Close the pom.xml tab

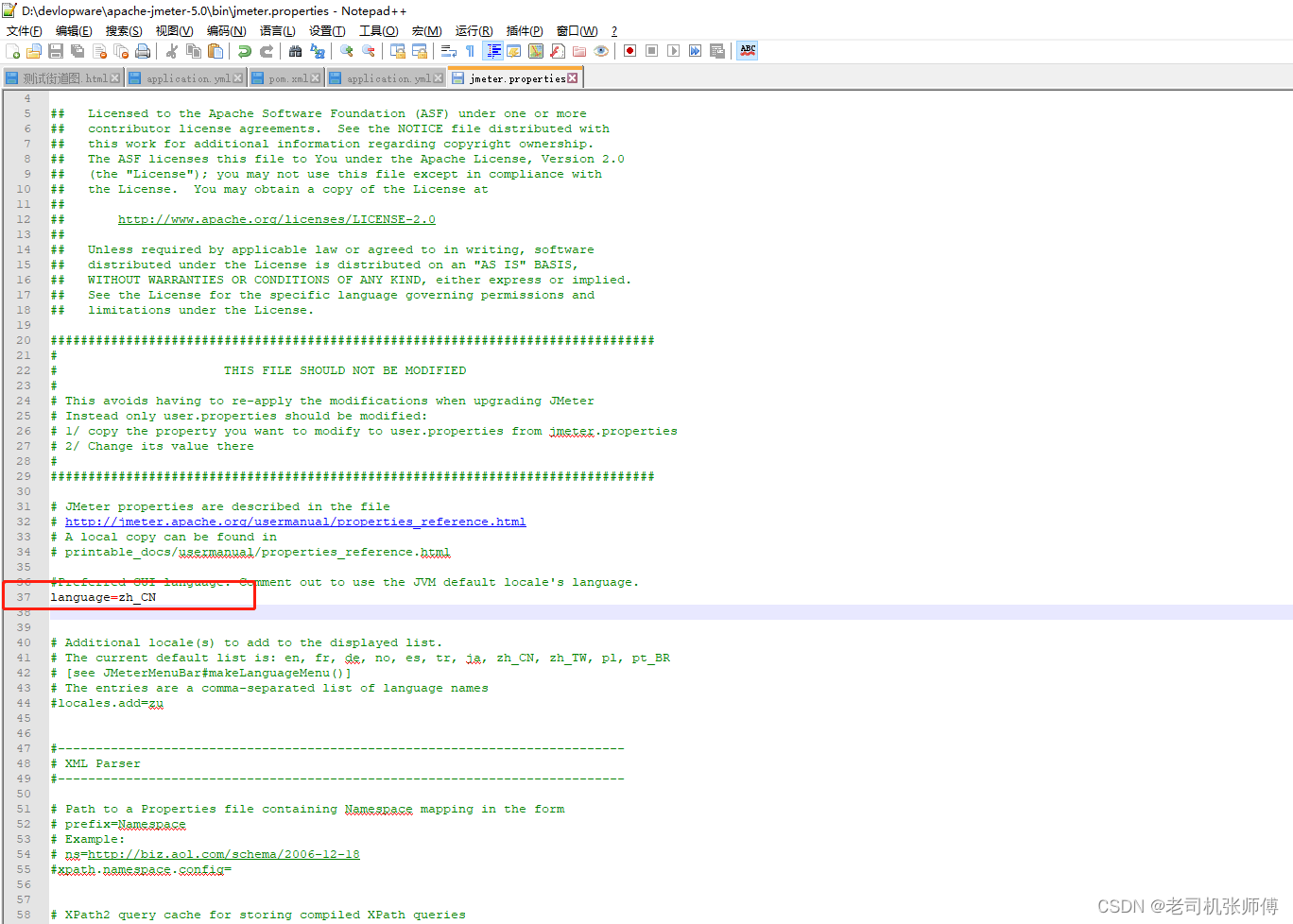[x=316, y=78]
